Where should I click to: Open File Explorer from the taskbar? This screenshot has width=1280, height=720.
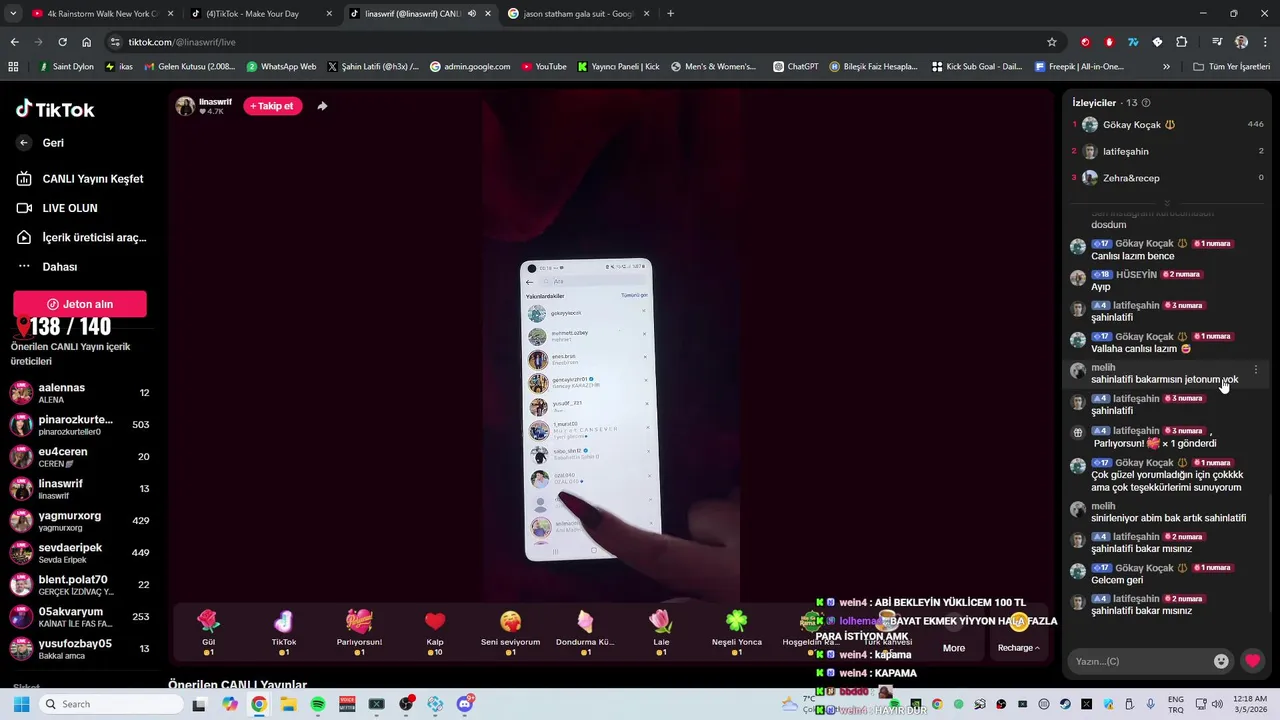coord(288,704)
